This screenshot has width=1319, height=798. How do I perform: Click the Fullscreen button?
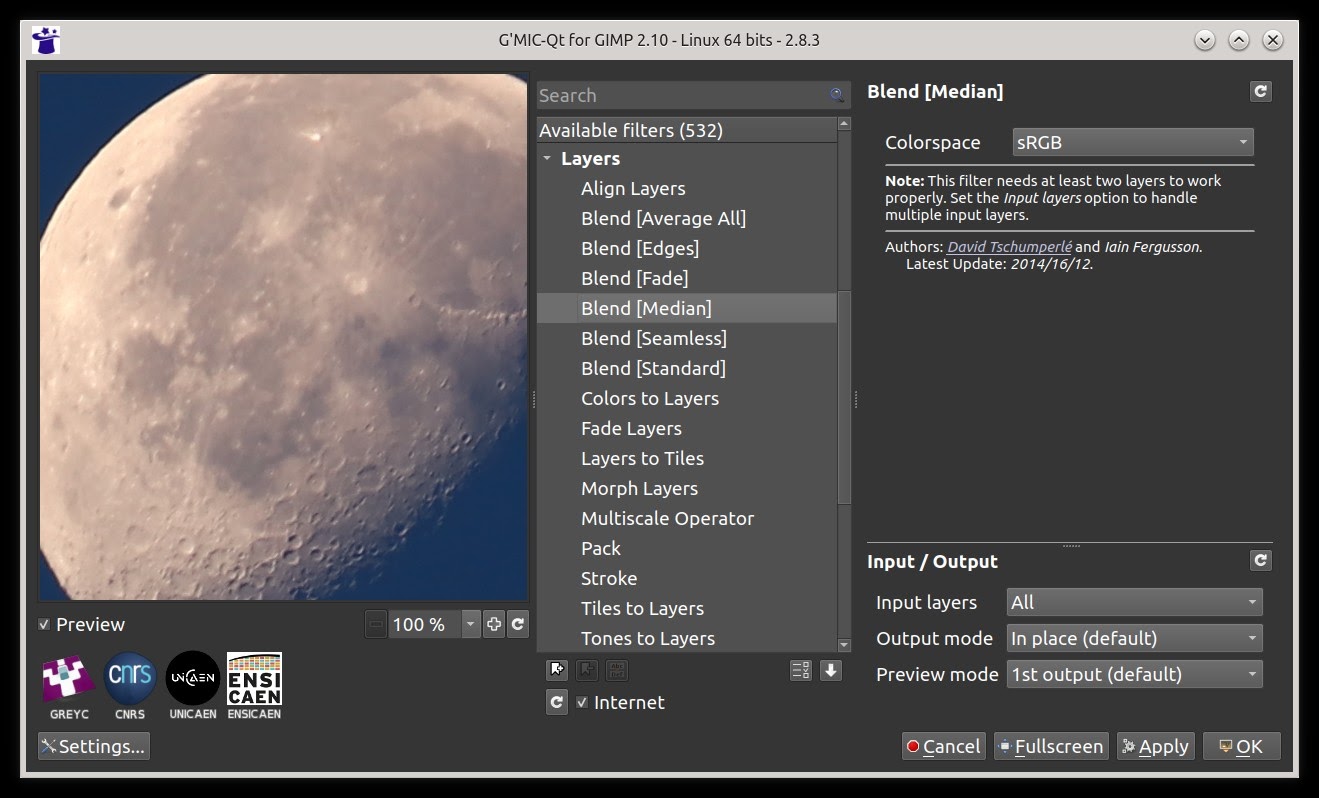(x=1050, y=746)
